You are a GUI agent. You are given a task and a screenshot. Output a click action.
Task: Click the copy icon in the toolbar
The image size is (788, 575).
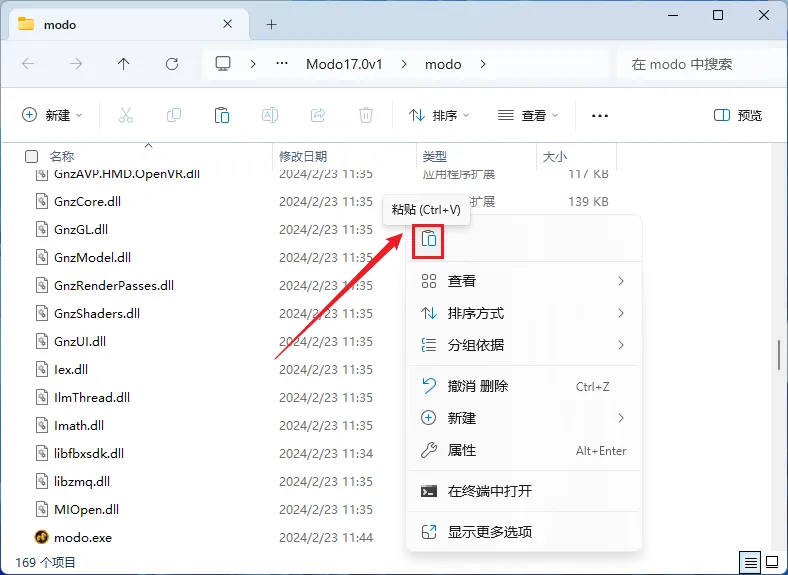pyautogui.click(x=174, y=116)
